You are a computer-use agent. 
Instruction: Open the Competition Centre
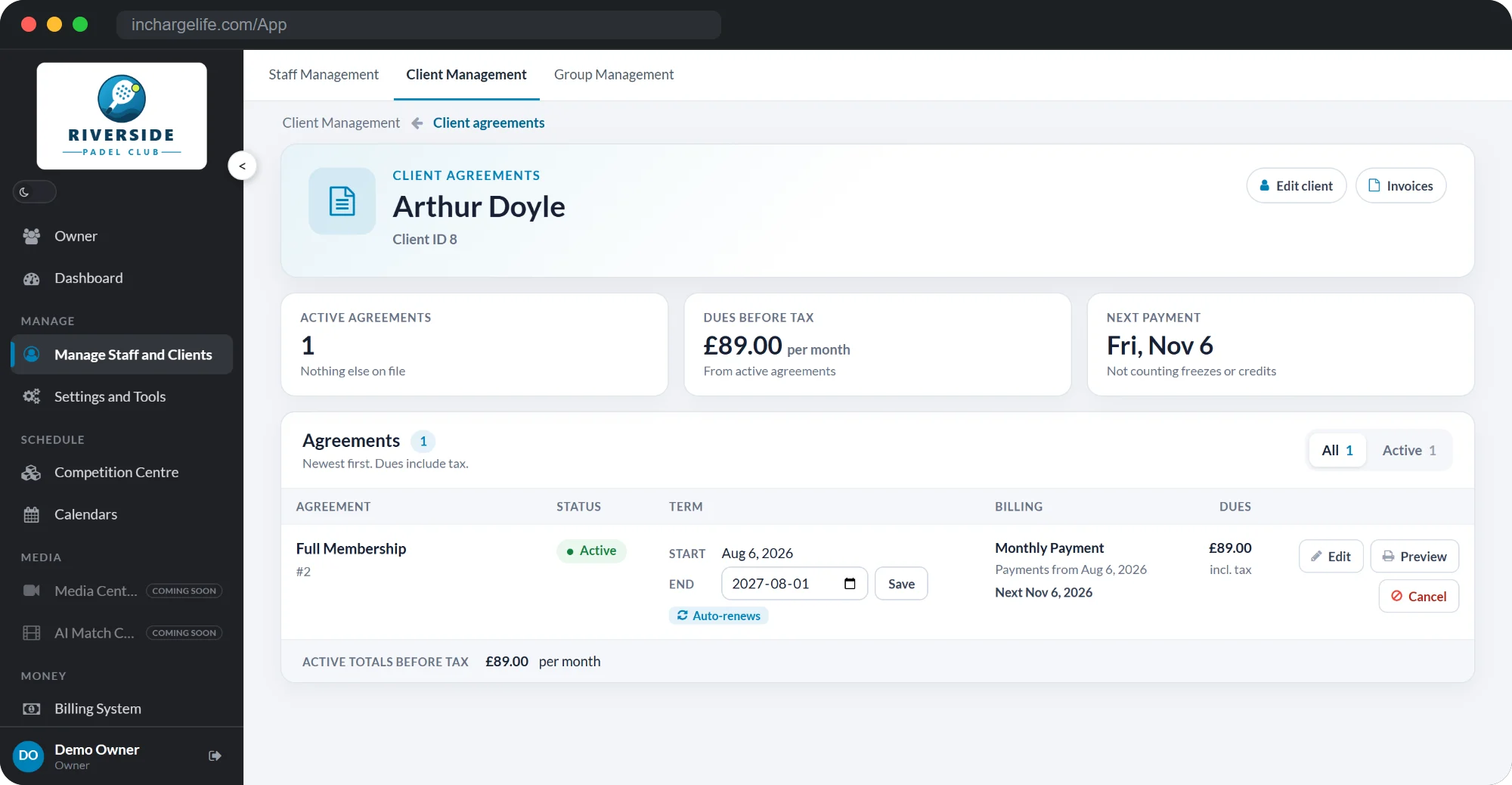(121, 473)
